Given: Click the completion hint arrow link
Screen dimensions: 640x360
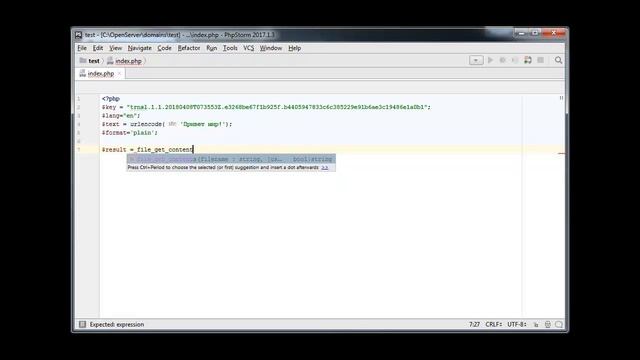Looking at the screenshot, I should [324, 168].
